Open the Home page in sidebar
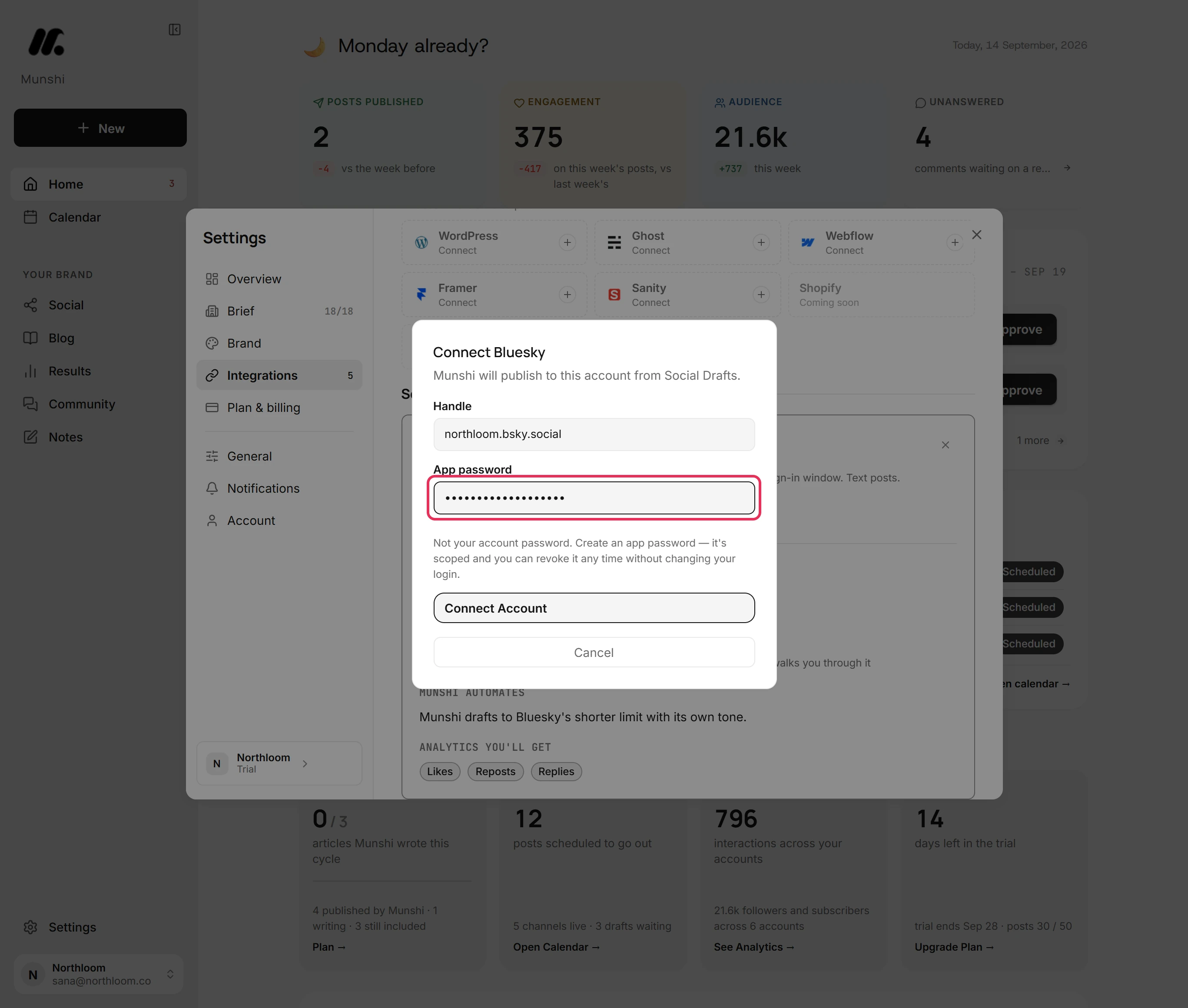1188x1008 pixels. [98, 184]
